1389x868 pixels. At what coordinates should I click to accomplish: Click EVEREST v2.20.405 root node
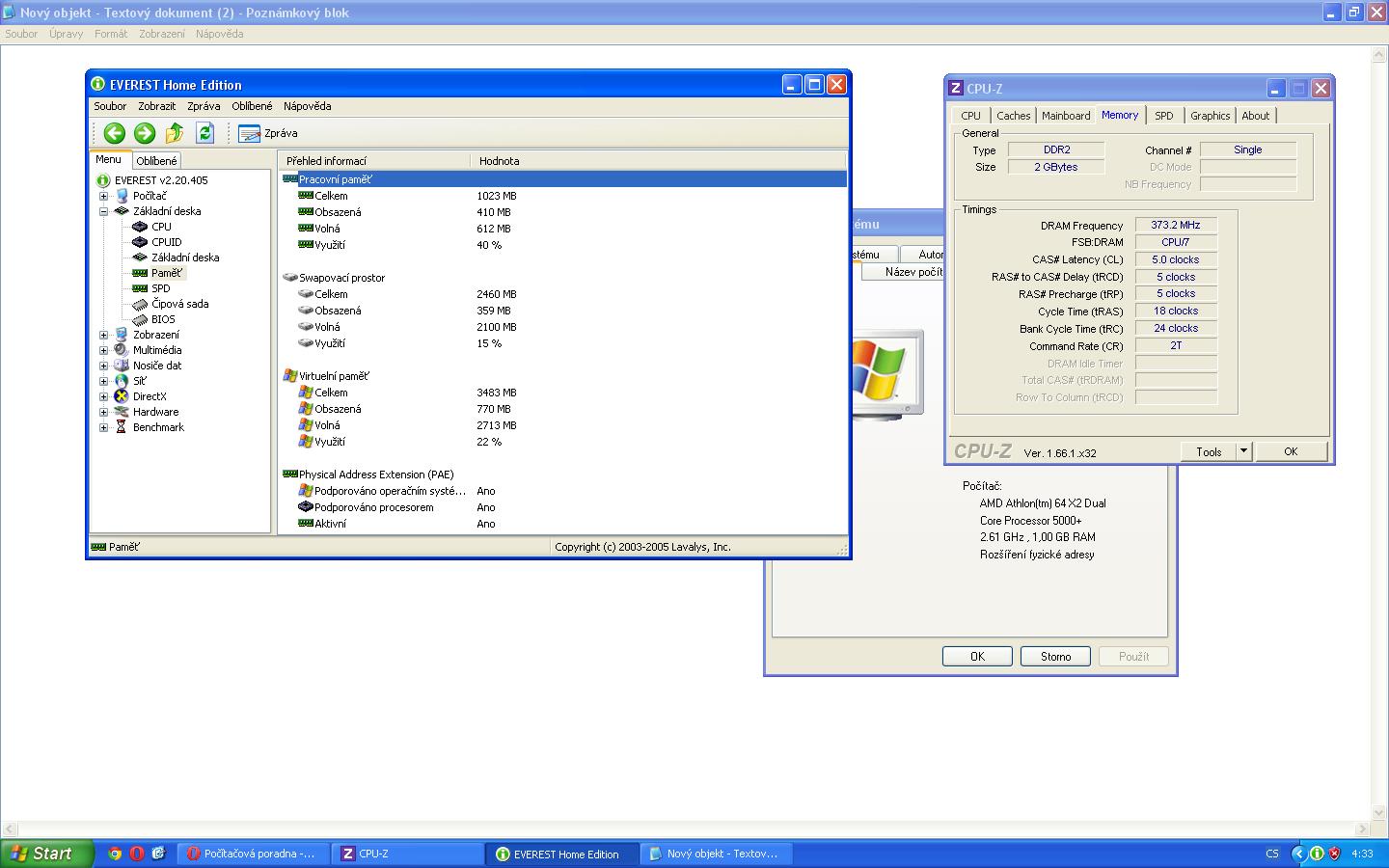[x=160, y=180]
